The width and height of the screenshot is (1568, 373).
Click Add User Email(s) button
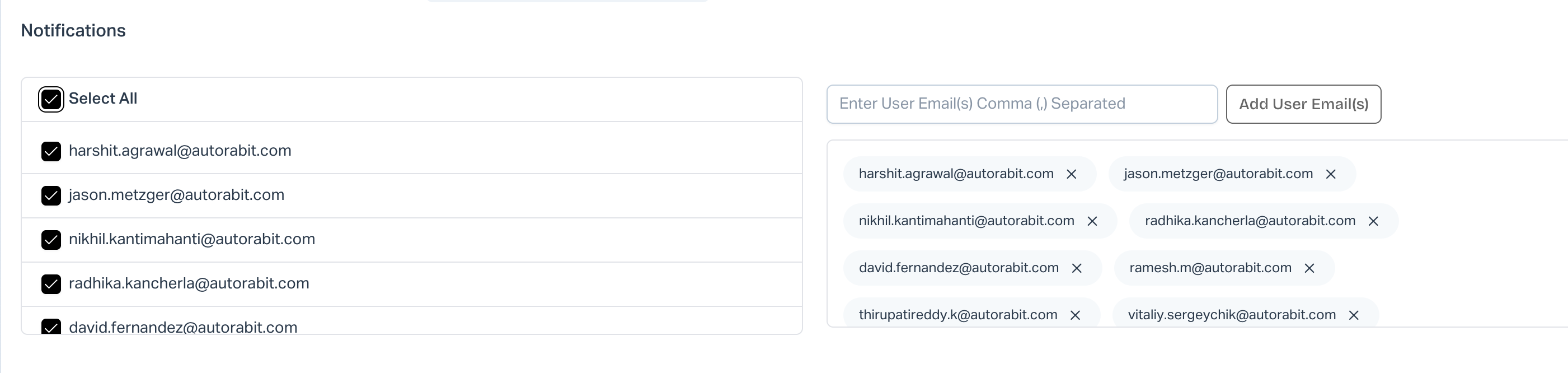click(x=1303, y=104)
